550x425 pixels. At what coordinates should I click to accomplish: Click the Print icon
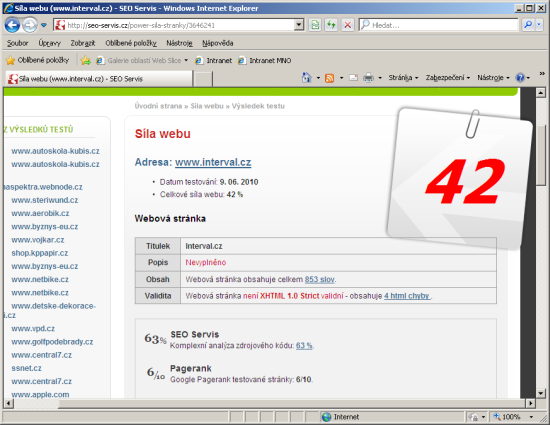368,77
